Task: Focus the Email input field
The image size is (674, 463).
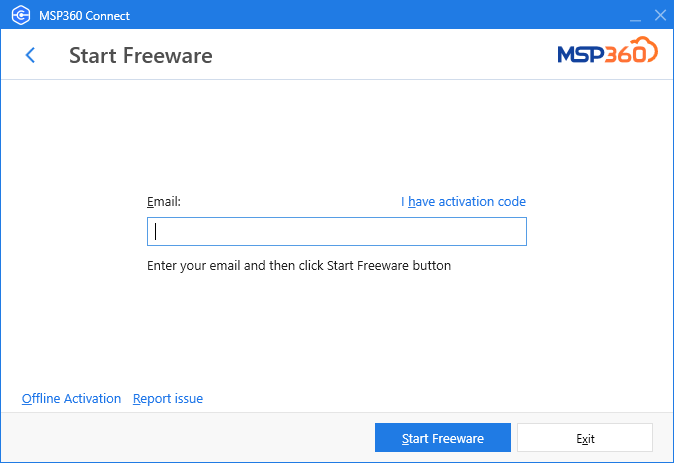Action: coord(337,231)
